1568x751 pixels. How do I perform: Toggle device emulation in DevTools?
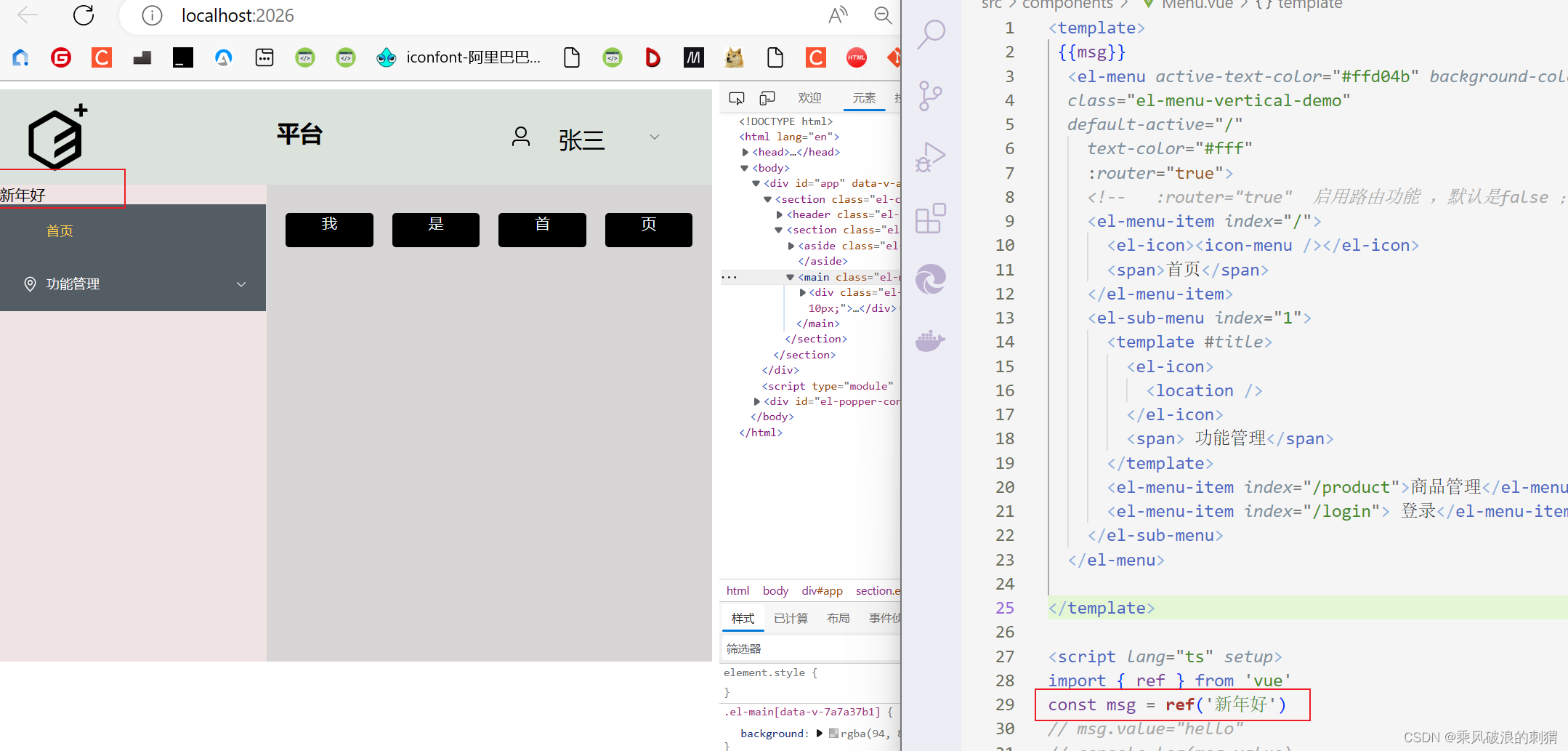767,98
